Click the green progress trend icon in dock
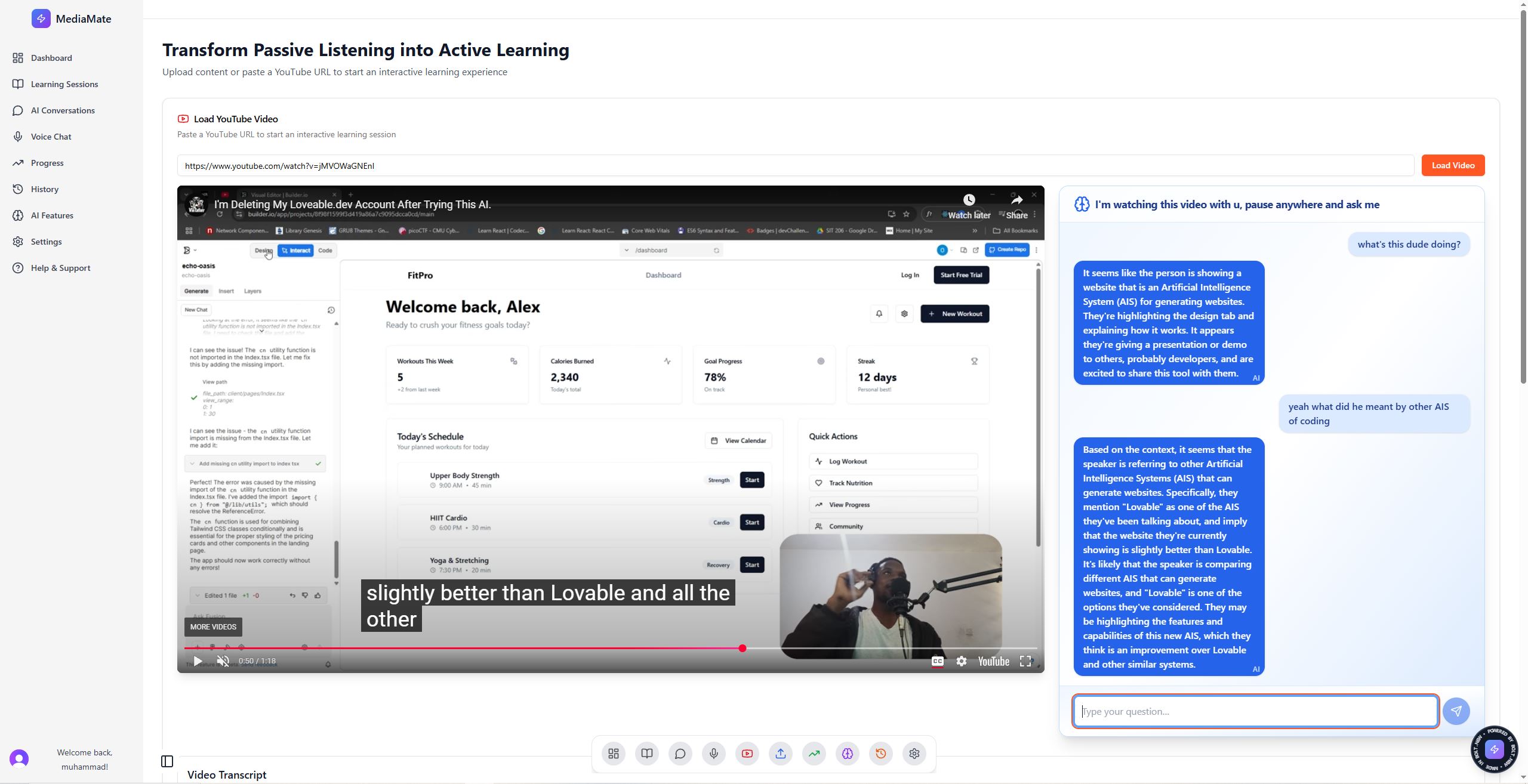This screenshot has width=1528, height=784. 814,754
